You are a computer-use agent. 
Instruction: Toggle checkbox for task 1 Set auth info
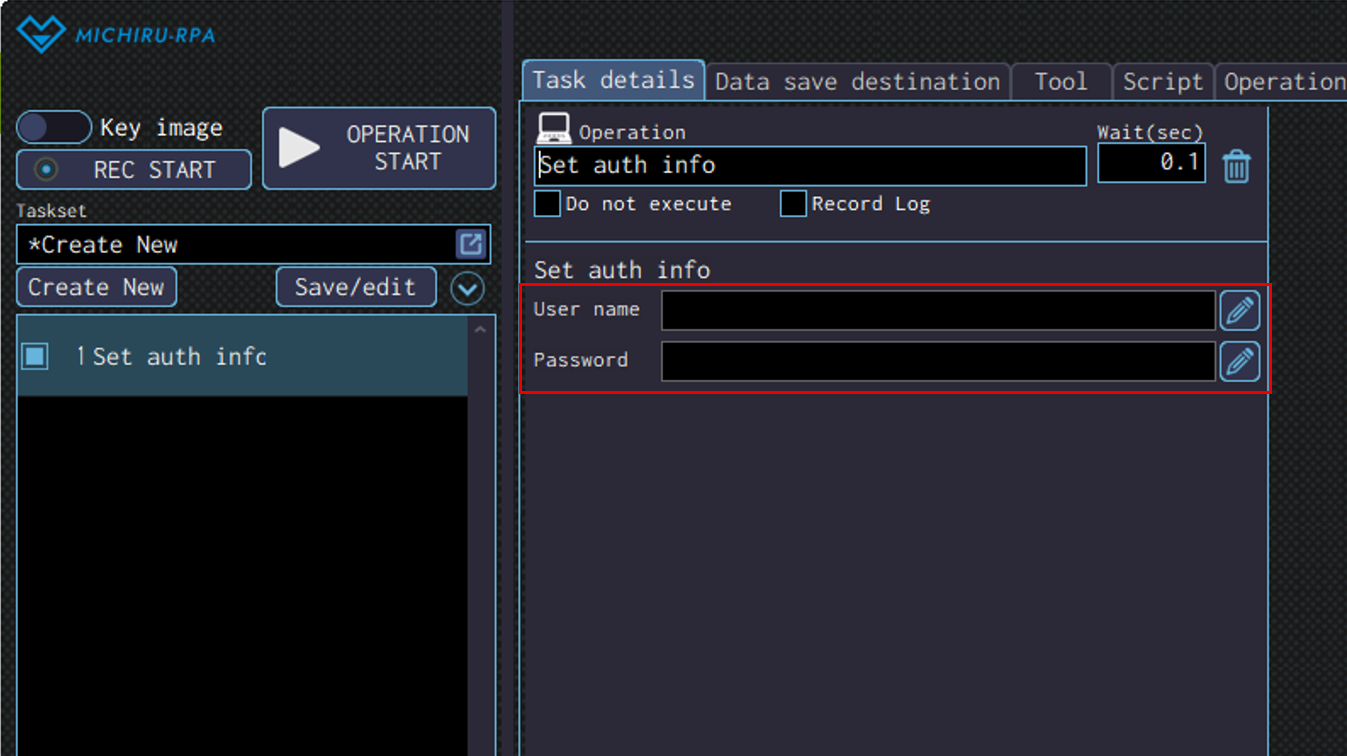coord(35,356)
